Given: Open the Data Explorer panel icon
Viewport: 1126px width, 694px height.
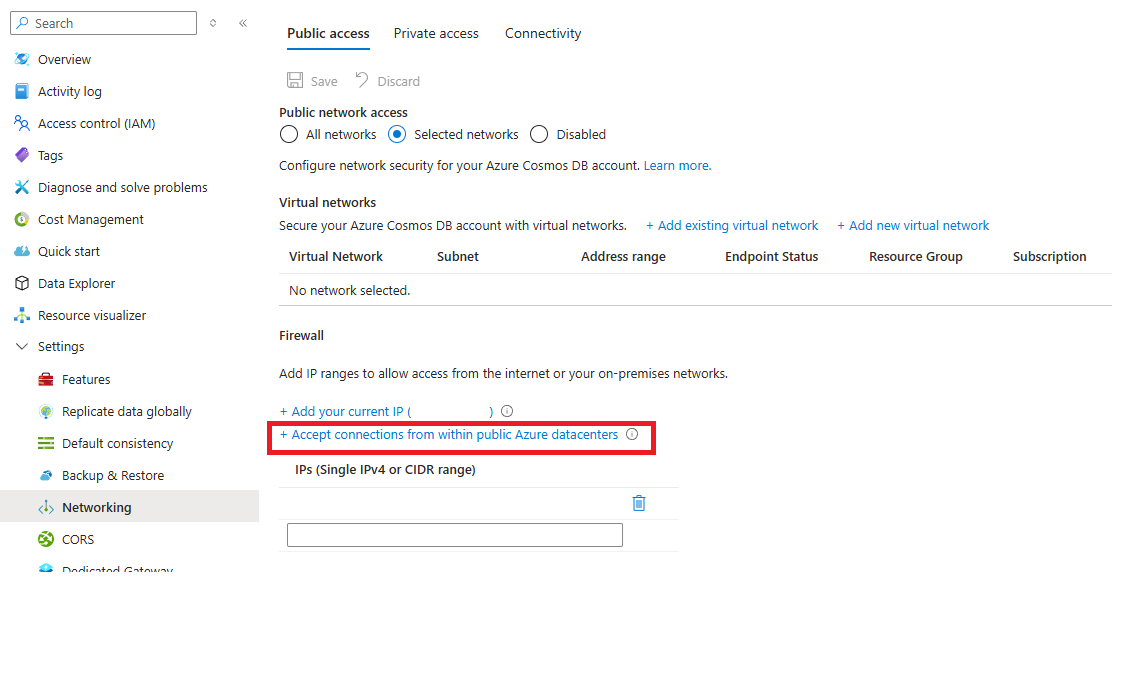Looking at the screenshot, I should pyautogui.click(x=22, y=283).
